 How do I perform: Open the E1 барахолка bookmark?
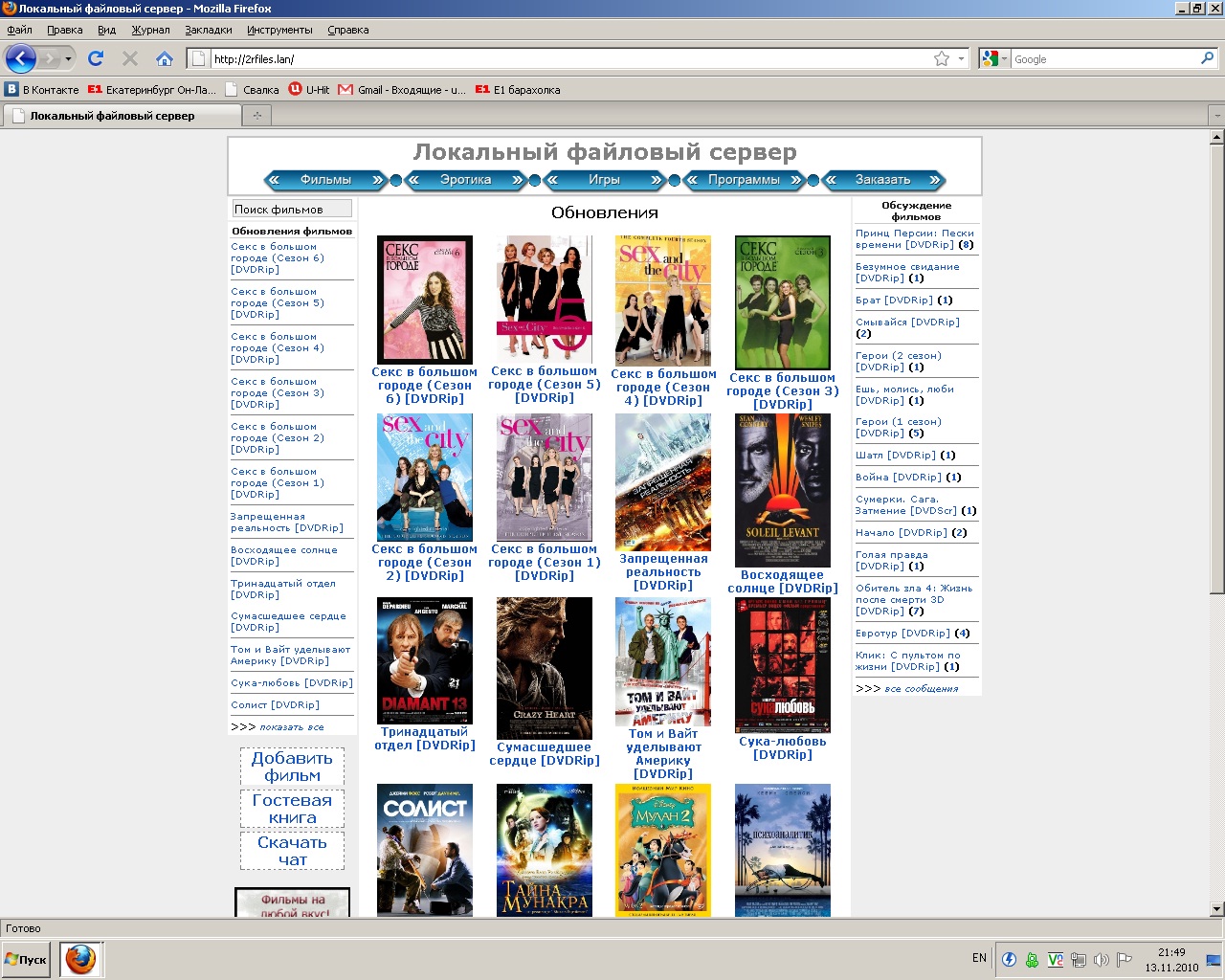(518, 90)
